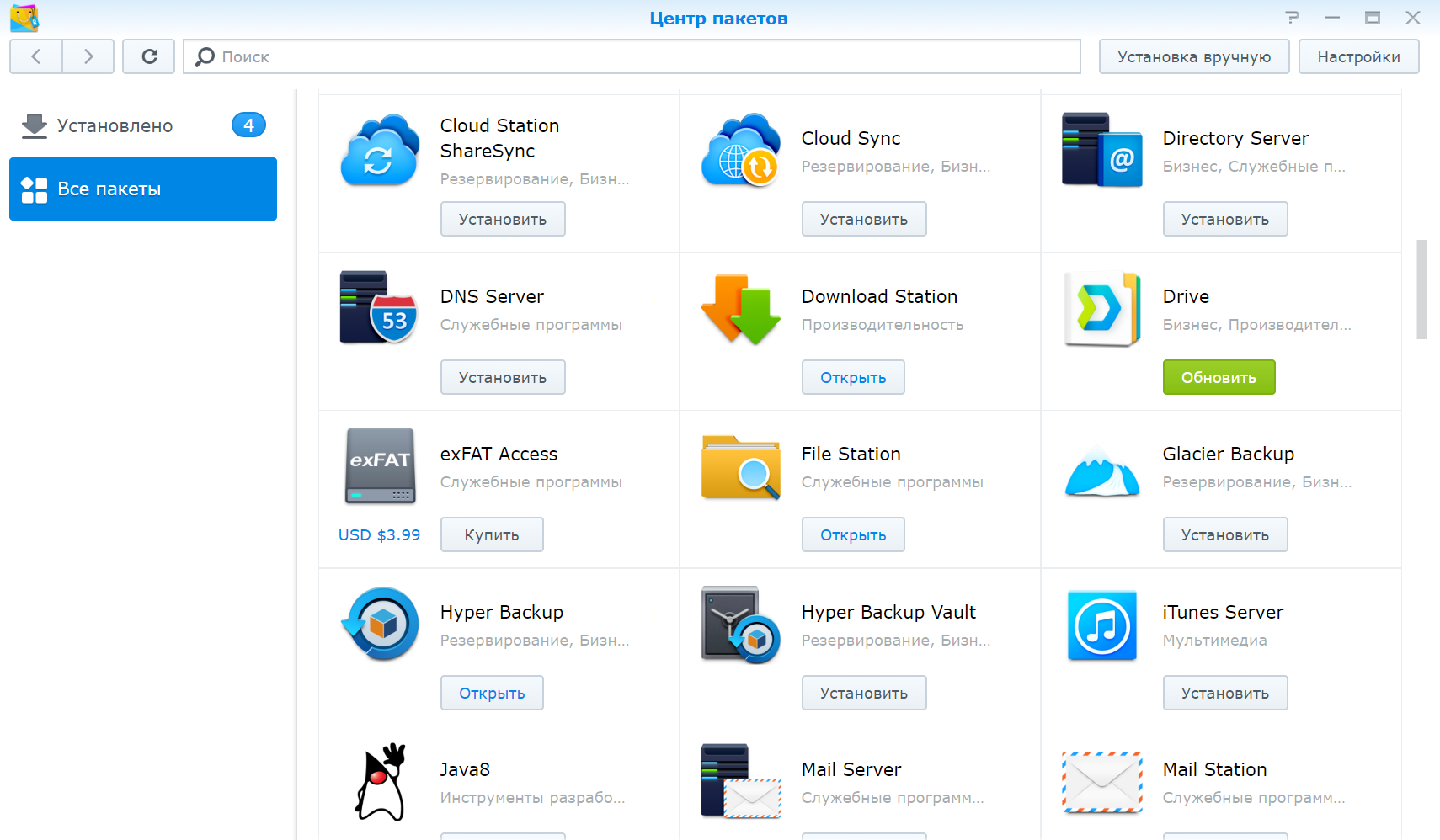Viewport: 1440px width, 840px height.
Task: Open Download Station via Открыть
Action: pyautogui.click(x=853, y=377)
